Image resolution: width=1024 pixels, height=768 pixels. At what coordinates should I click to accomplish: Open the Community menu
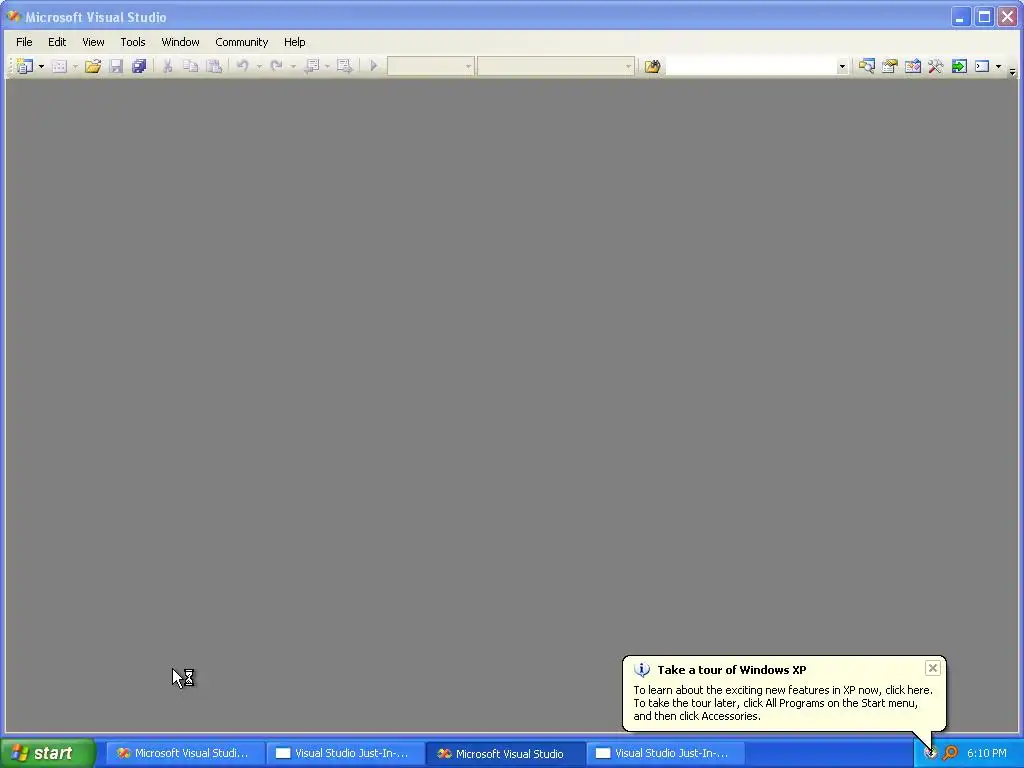coord(242,42)
